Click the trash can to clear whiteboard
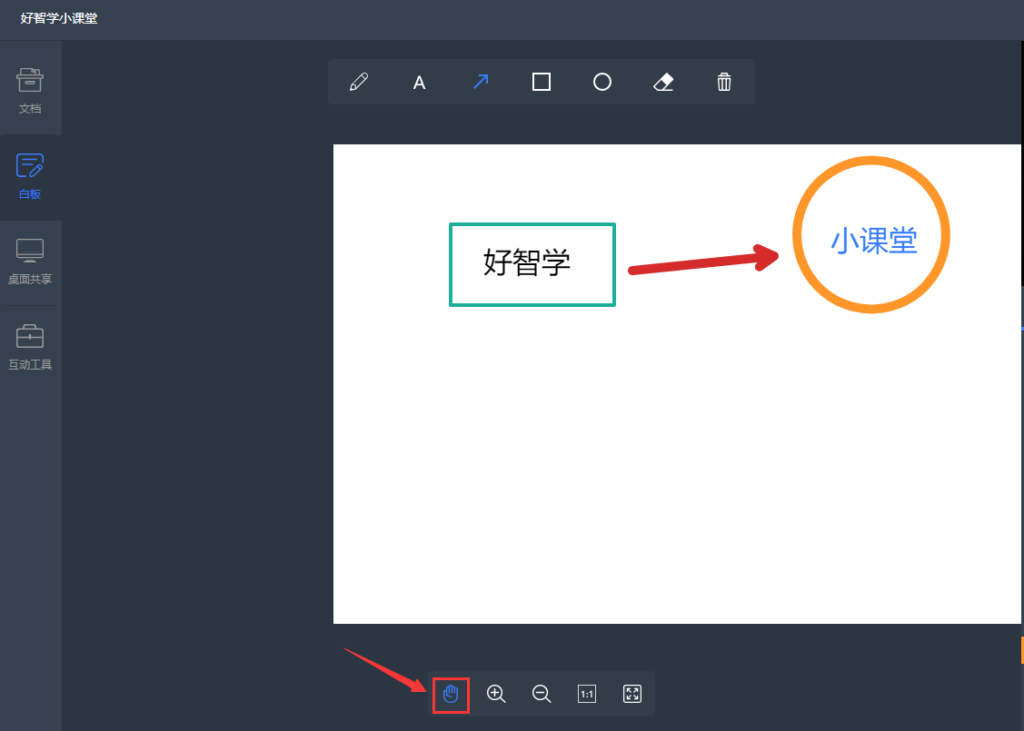The image size is (1024, 731). [724, 82]
